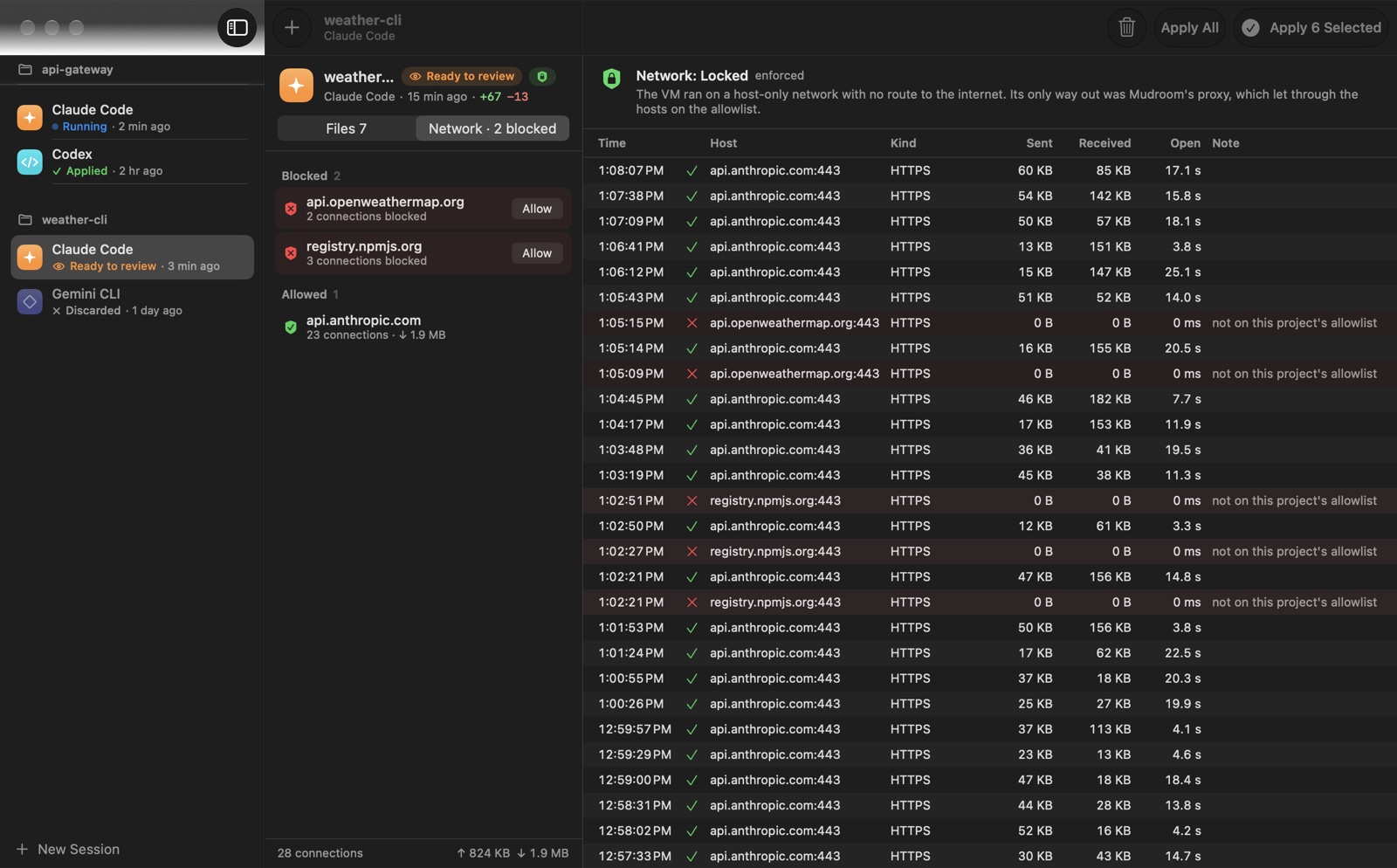Click the orange weather-cli session icon in header
The image size is (1397, 868).
pos(296,86)
